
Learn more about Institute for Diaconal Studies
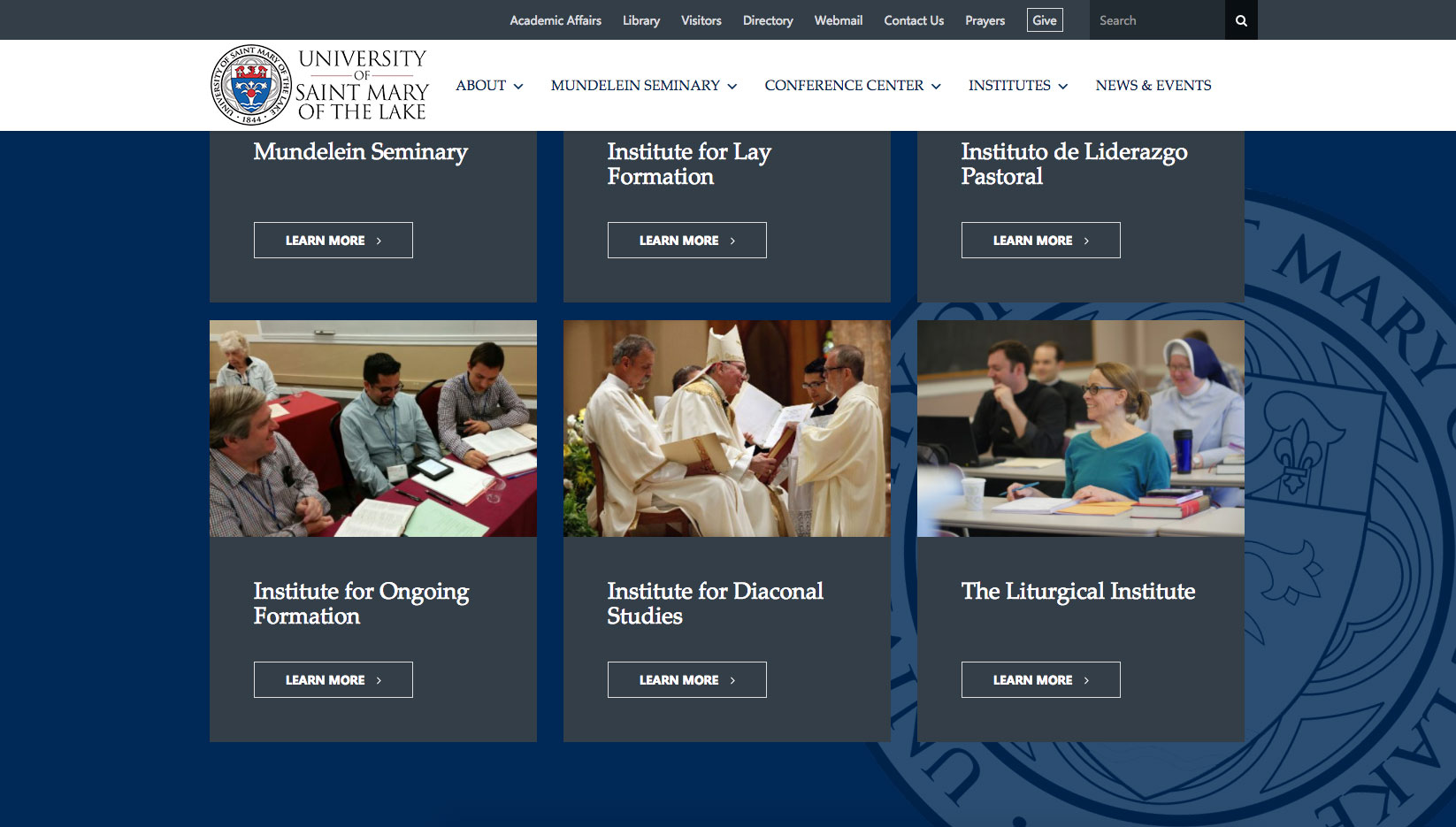[687, 680]
